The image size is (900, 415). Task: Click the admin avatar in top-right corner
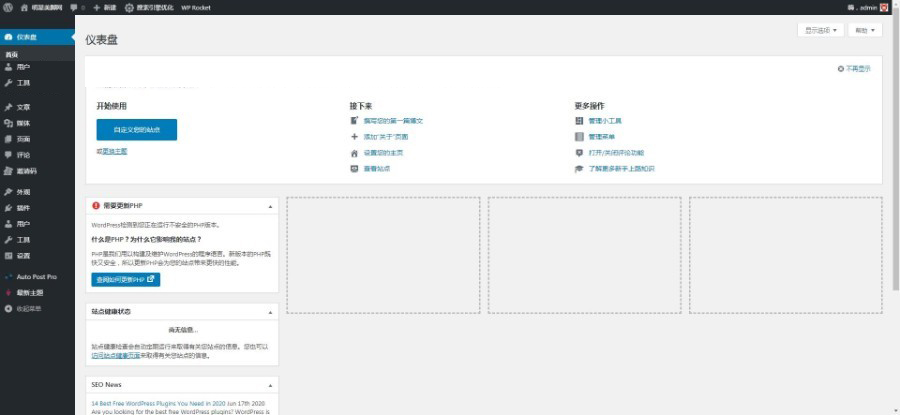coord(883,7)
